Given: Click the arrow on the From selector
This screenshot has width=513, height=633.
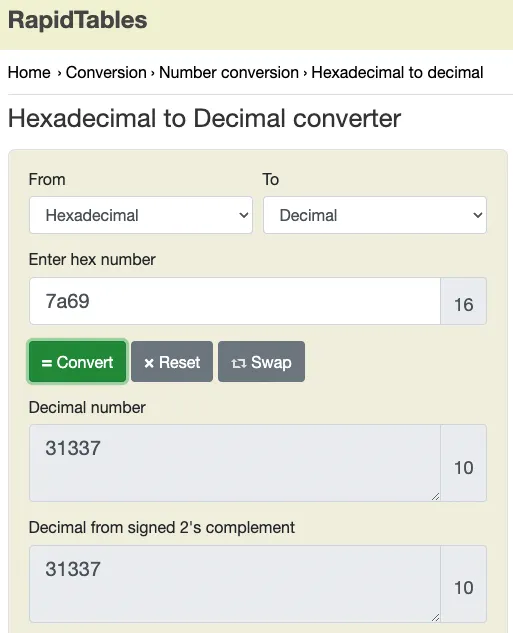Looking at the screenshot, I should [244, 215].
